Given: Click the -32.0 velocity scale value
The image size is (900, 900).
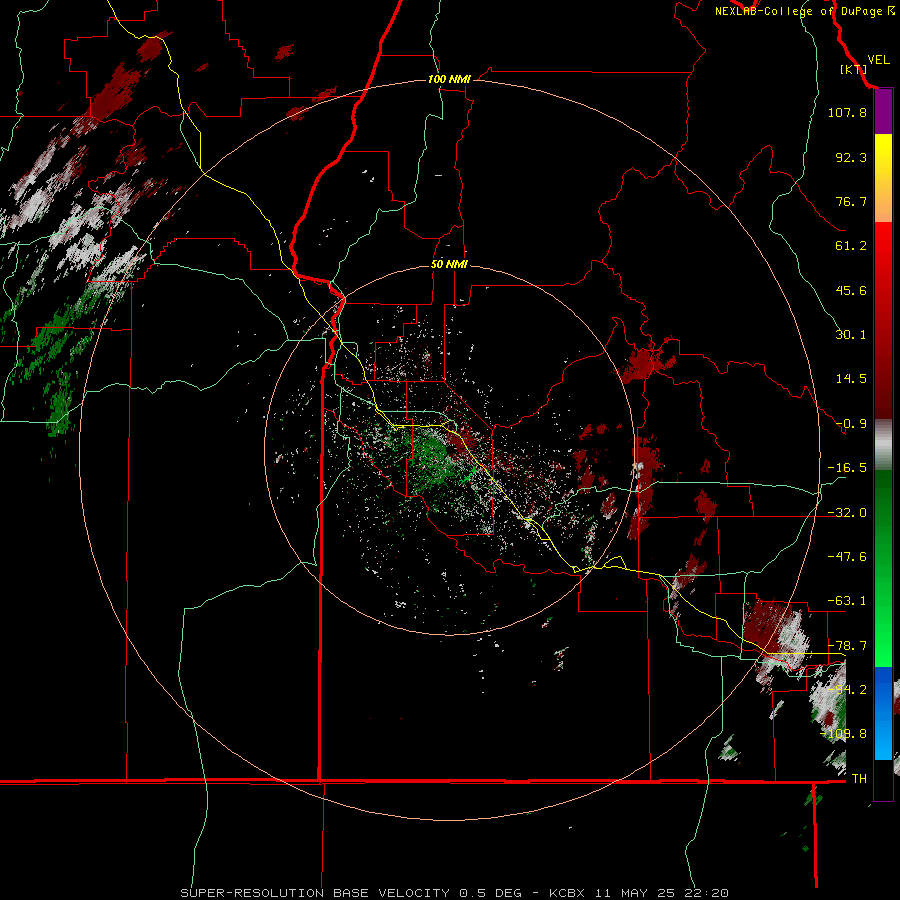Looking at the screenshot, I should coord(847,513).
